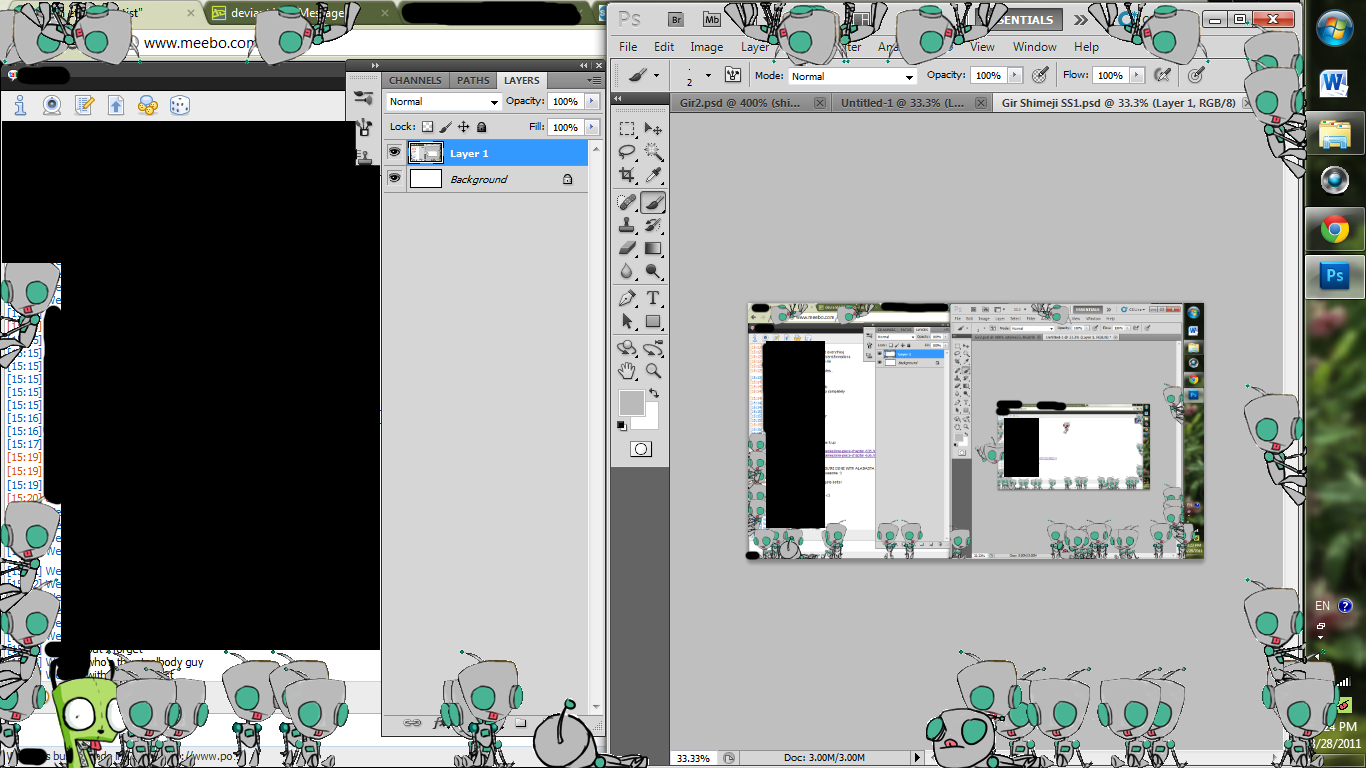Select the Eraser tool
1366x768 pixels.
(627, 248)
